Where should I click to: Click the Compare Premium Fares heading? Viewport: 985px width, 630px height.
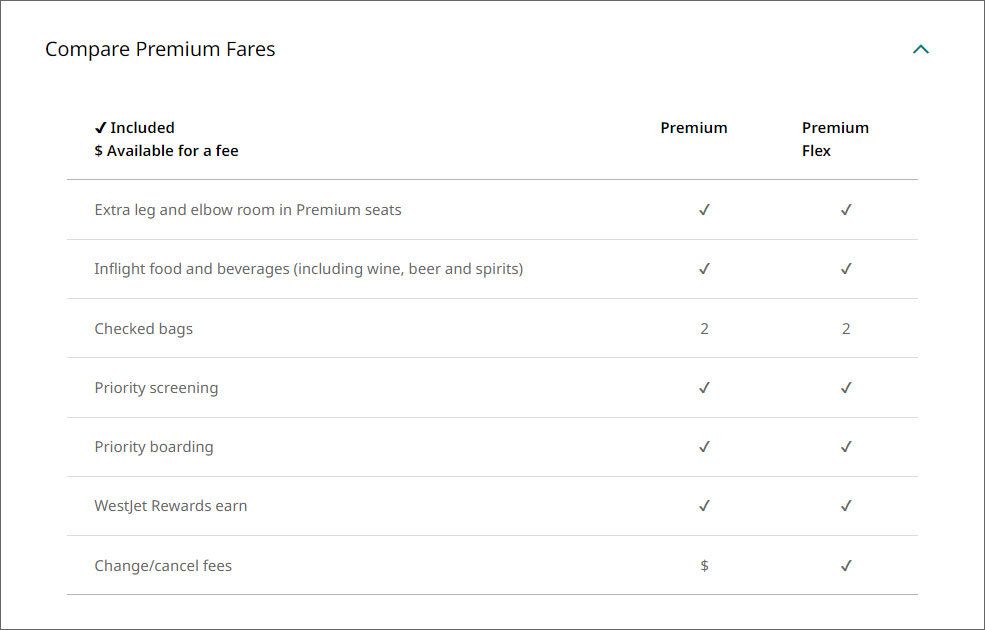click(160, 49)
